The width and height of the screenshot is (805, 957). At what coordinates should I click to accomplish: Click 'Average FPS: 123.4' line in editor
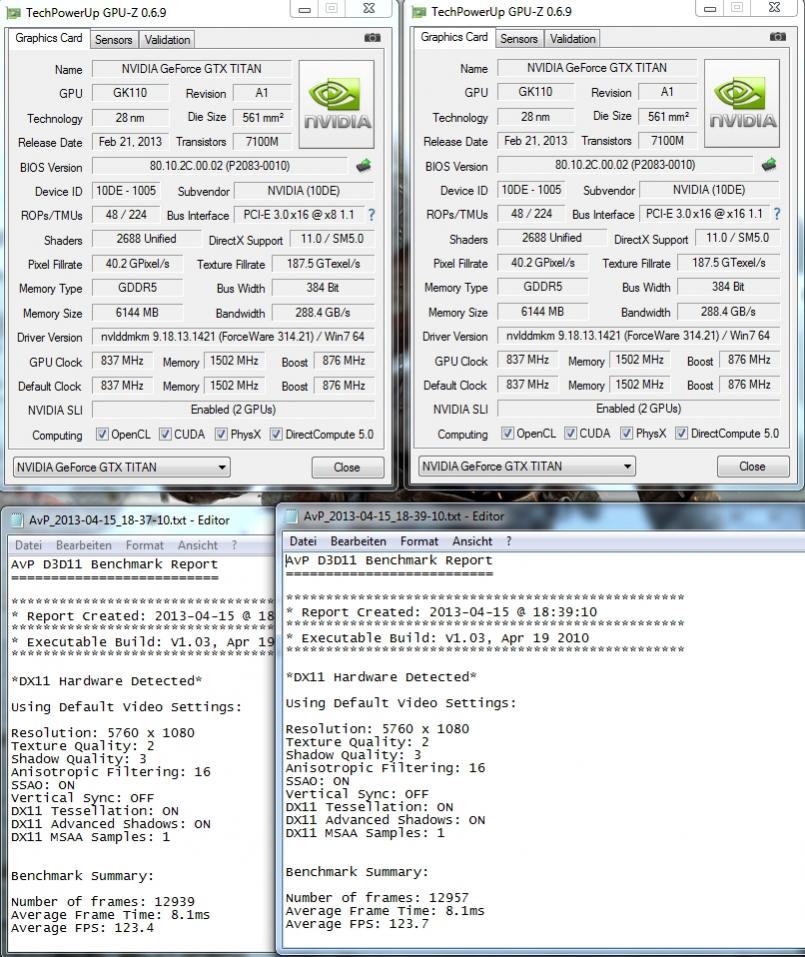click(82, 928)
